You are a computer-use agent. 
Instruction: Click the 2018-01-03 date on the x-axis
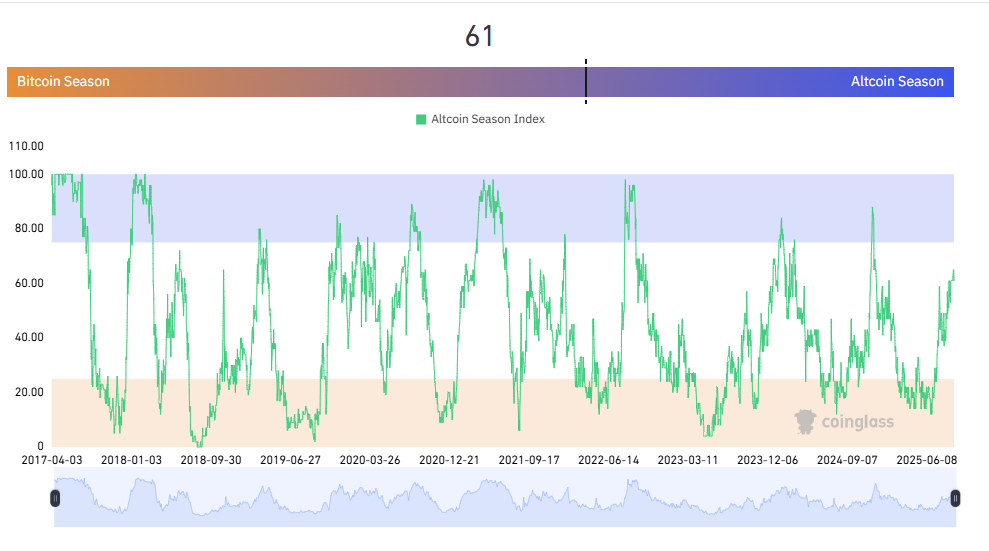[131, 460]
